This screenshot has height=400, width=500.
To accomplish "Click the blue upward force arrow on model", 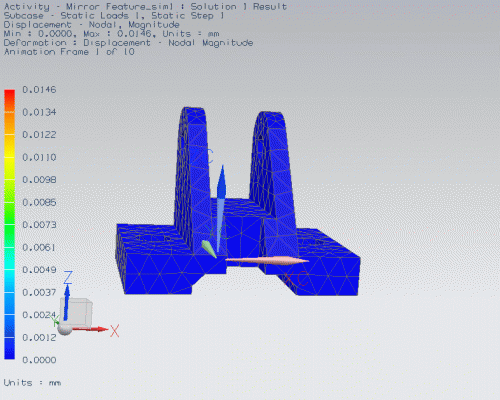I will coord(221,208).
